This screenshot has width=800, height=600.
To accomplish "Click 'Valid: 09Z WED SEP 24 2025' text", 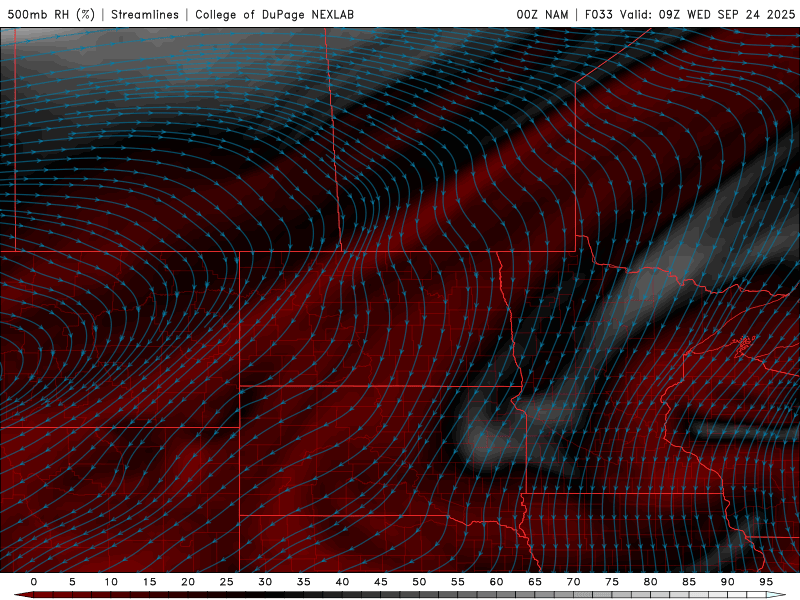I will point(707,15).
